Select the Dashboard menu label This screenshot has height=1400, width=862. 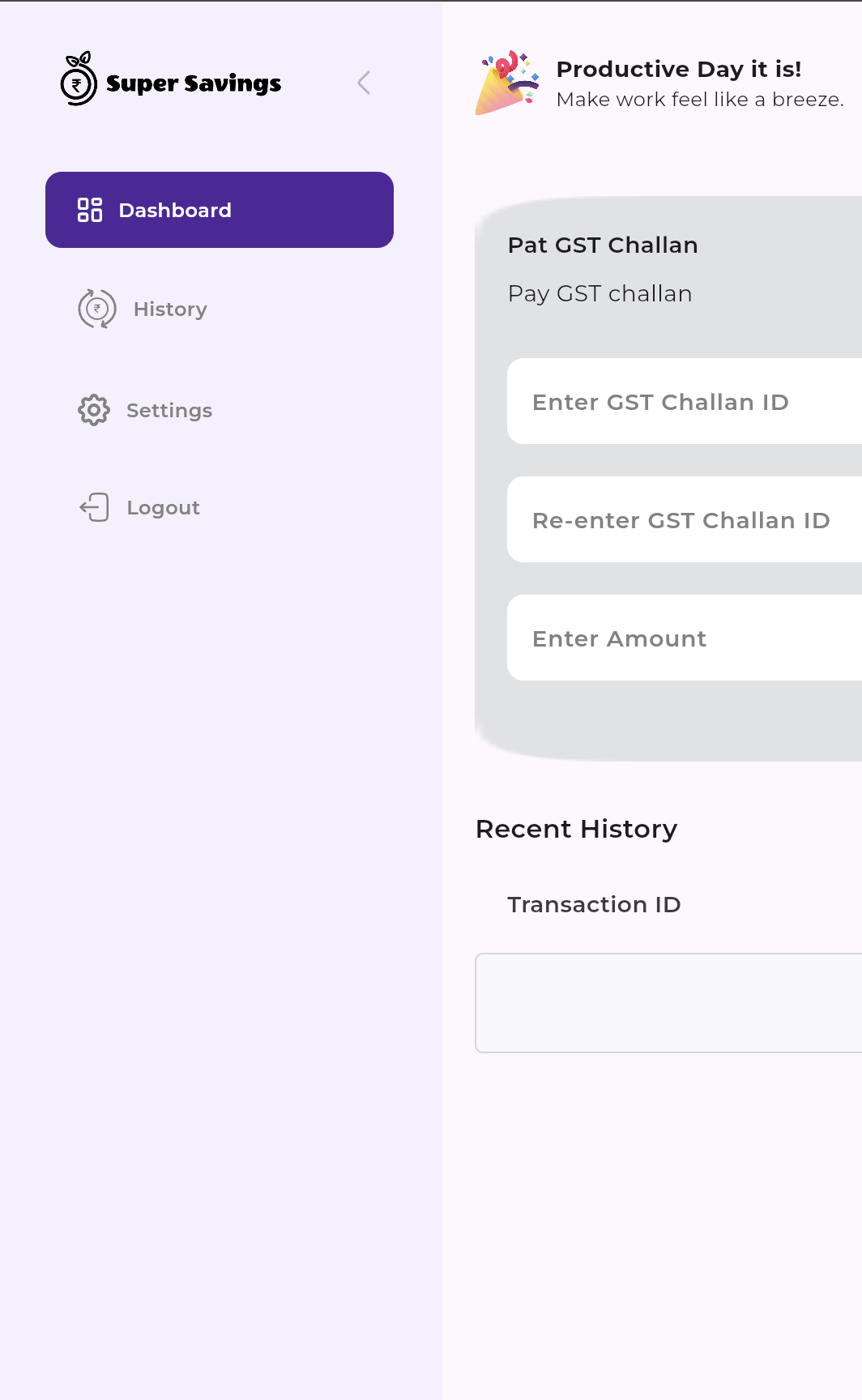175,211
